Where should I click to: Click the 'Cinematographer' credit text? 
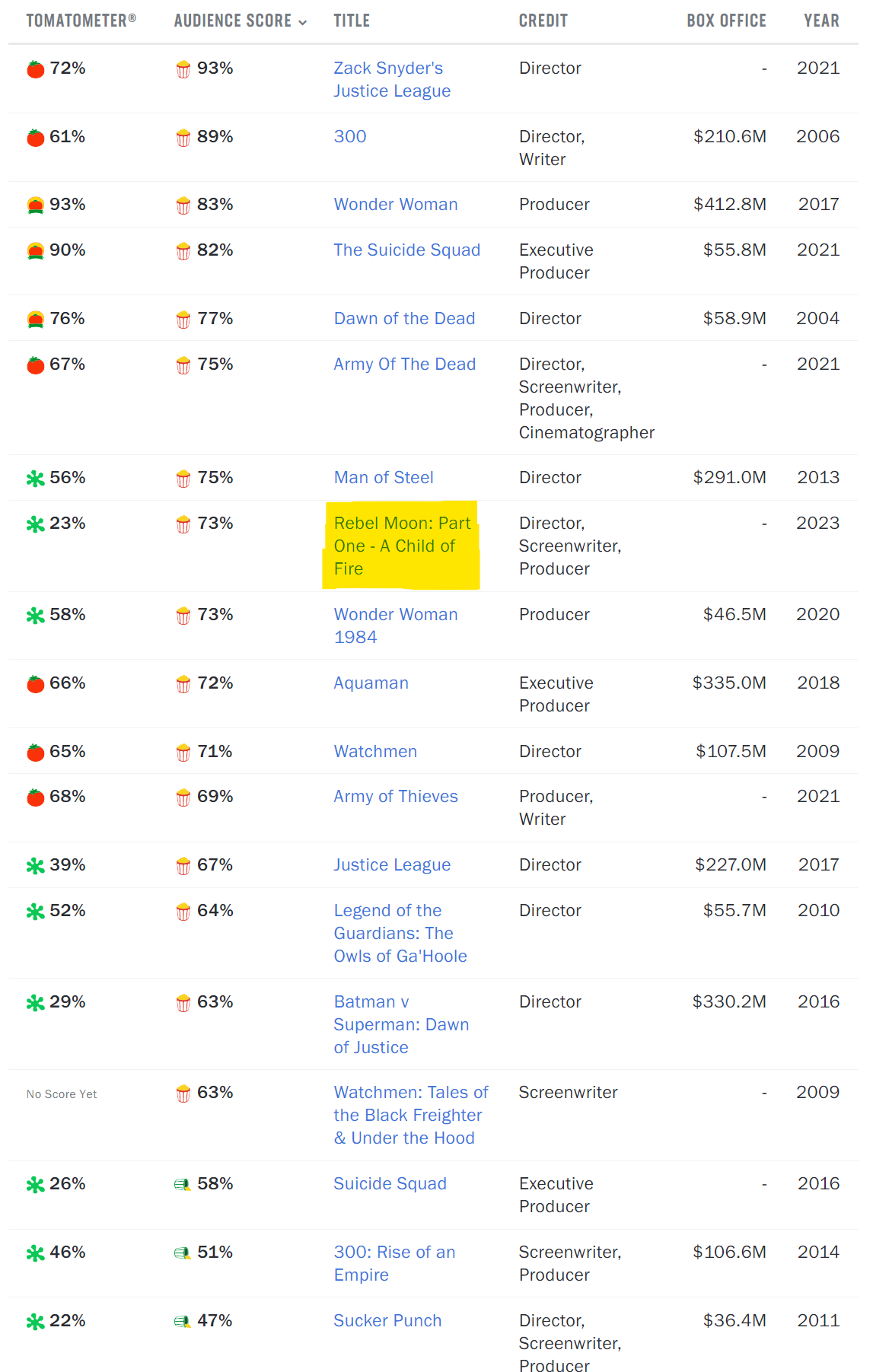point(587,432)
